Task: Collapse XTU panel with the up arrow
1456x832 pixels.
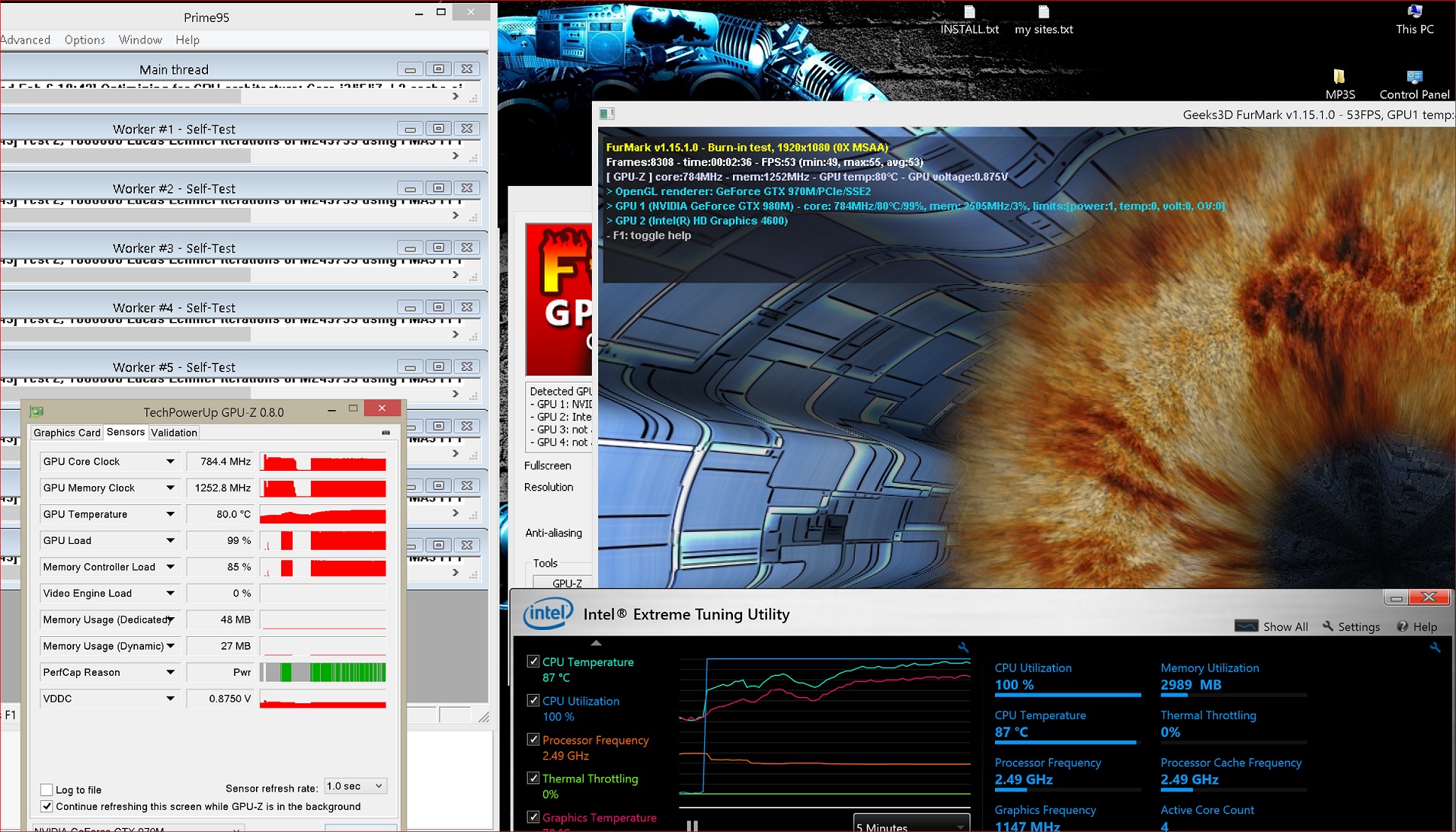Action: click(x=596, y=643)
